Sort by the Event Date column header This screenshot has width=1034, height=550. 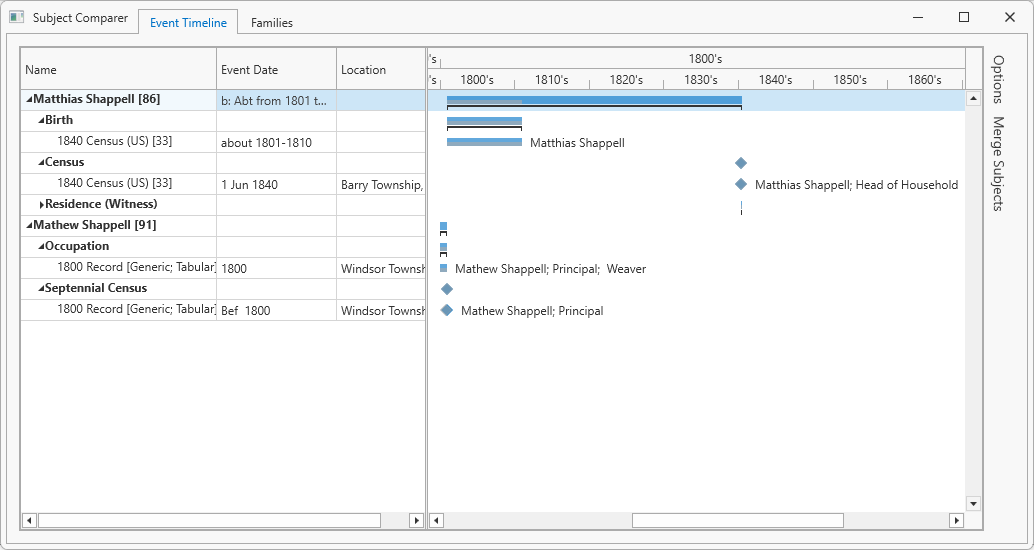pos(276,70)
